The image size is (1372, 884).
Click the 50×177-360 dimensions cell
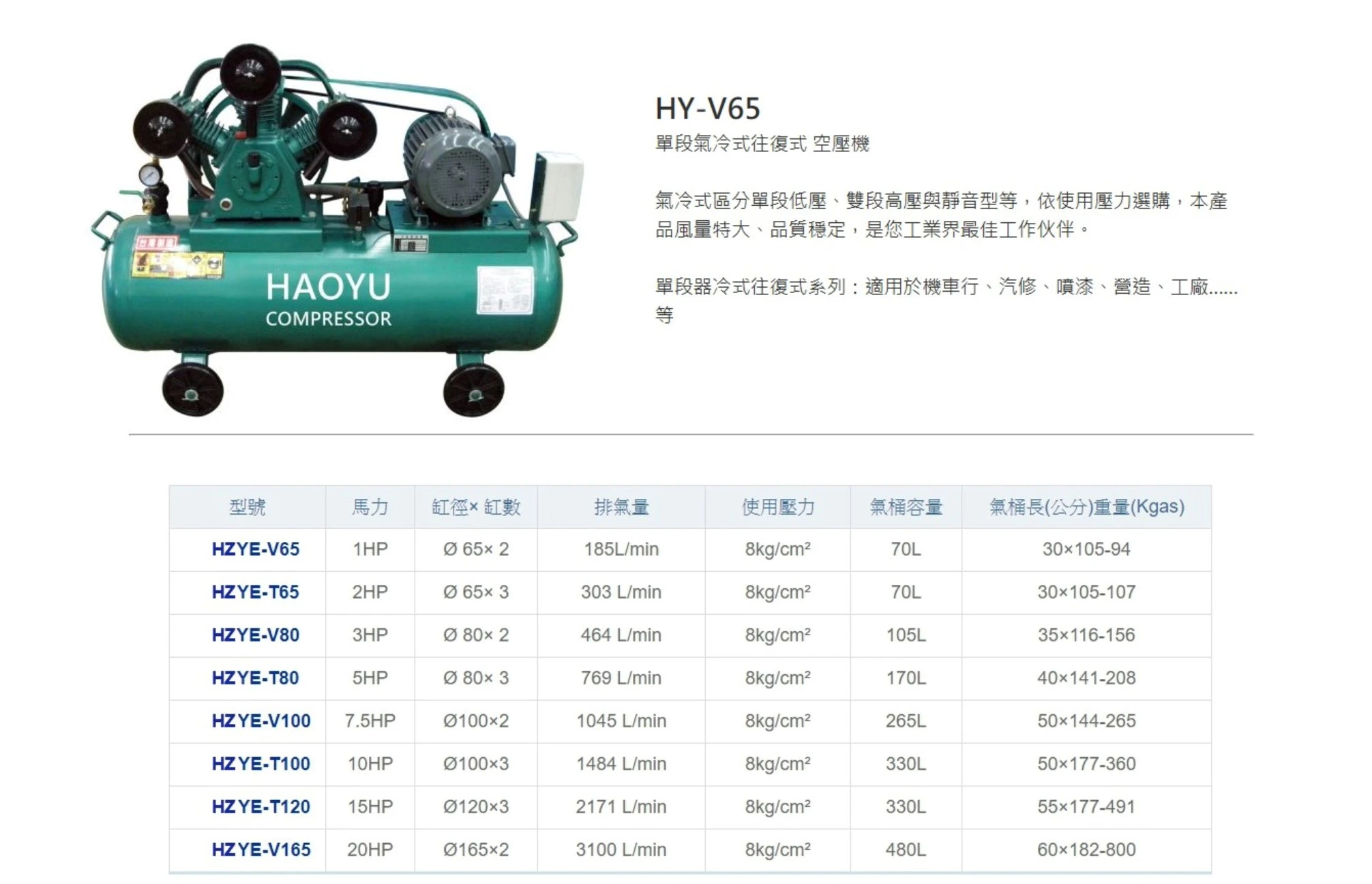coord(1086,764)
